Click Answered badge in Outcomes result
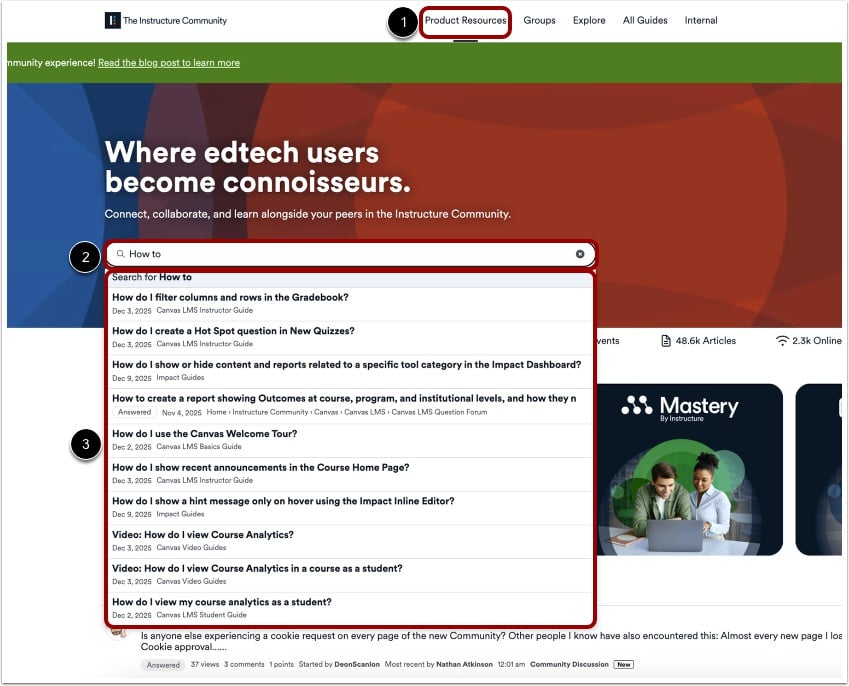 click(134, 412)
